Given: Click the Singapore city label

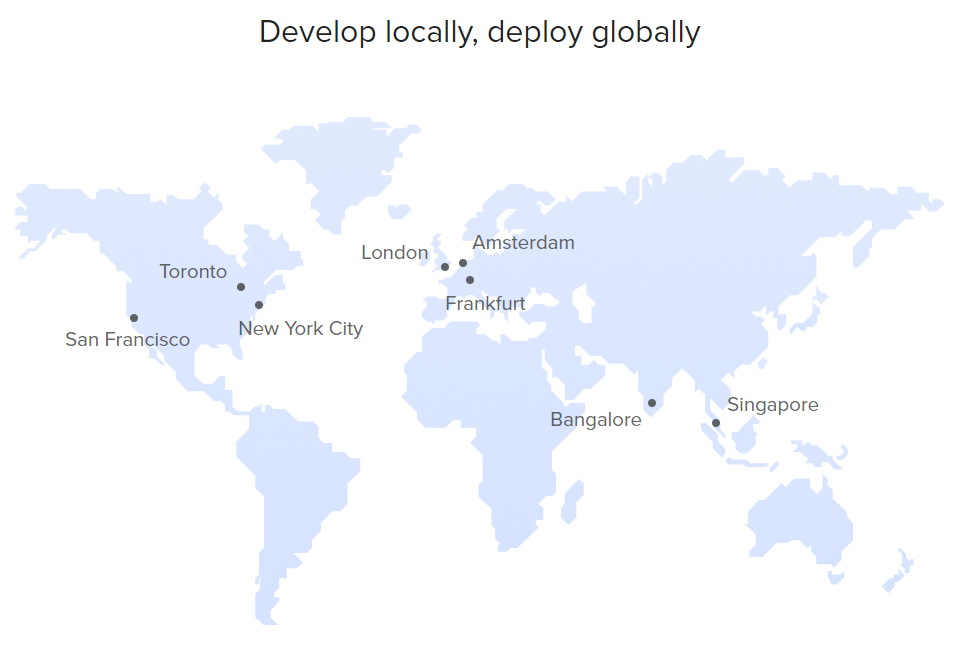Looking at the screenshot, I should point(773,405).
